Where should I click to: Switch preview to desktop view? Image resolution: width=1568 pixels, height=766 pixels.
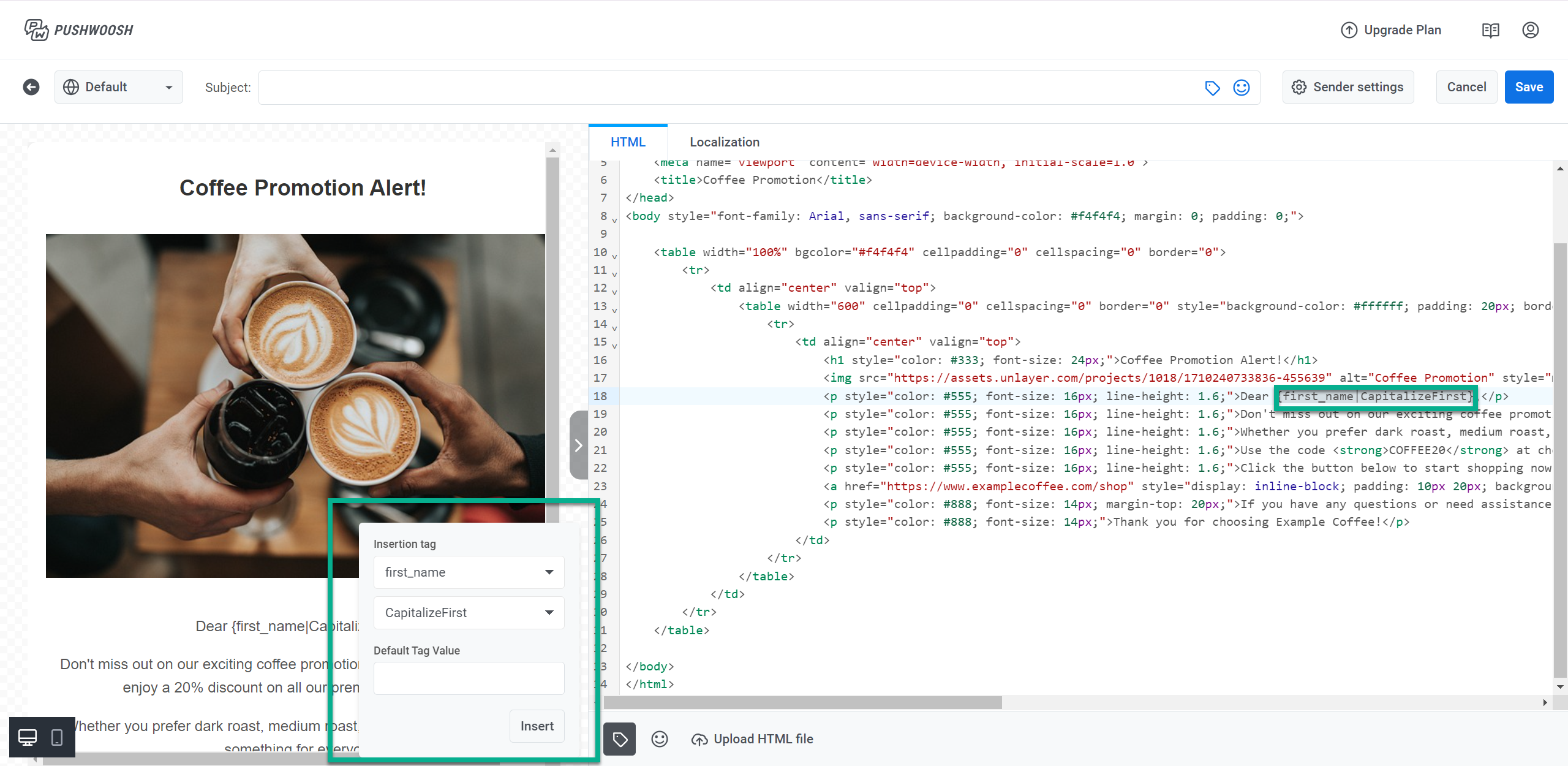(x=28, y=737)
